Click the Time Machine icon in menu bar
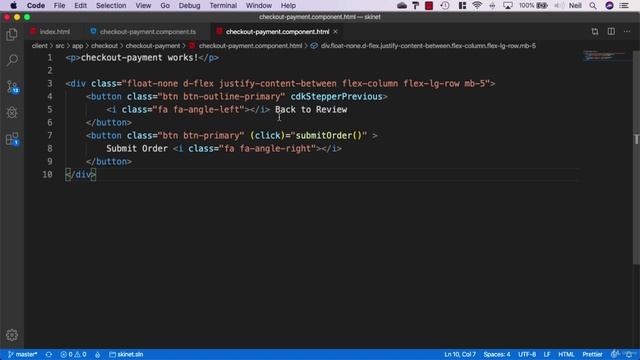Image resolution: width=640 pixels, height=360 pixels. (445, 5)
